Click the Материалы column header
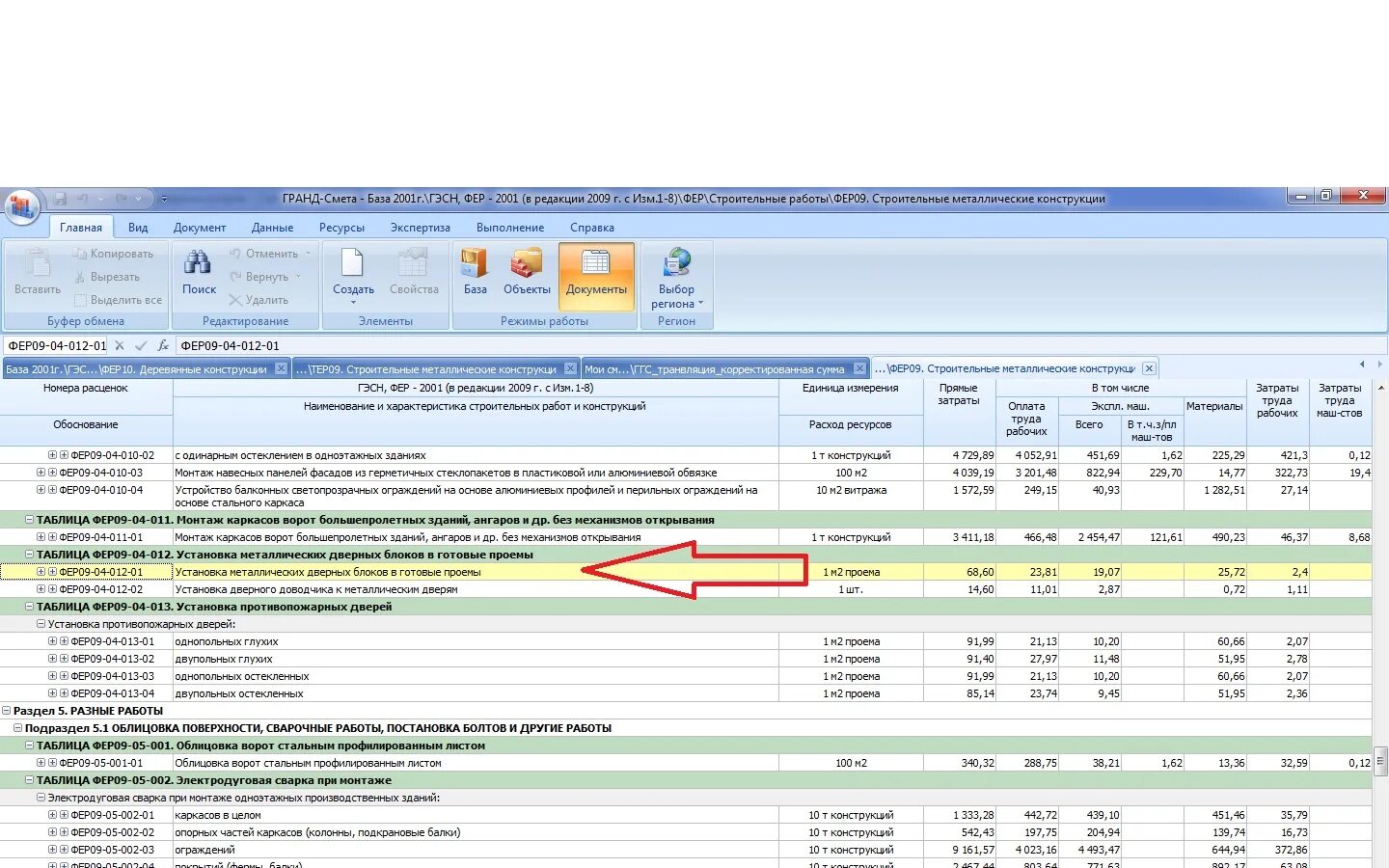 tap(1214, 420)
